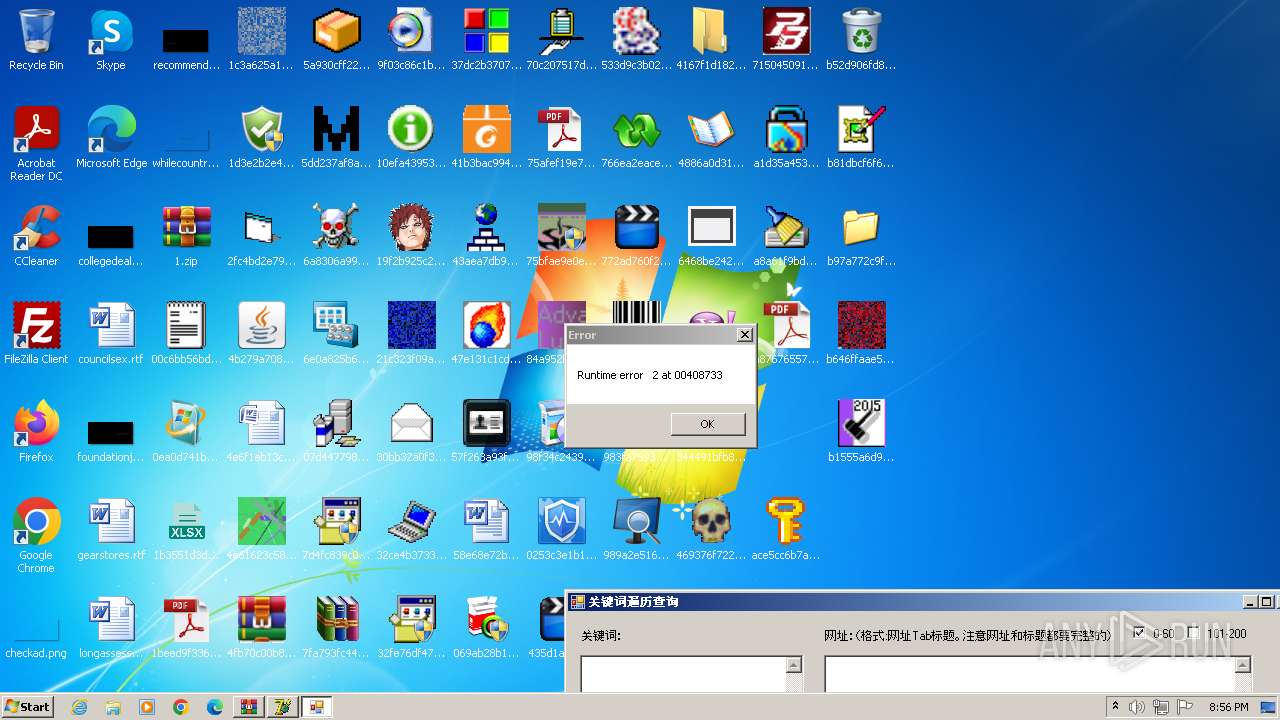Select the black M icon 5dd237af8a
1280x720 pixels.
(336, 138)
